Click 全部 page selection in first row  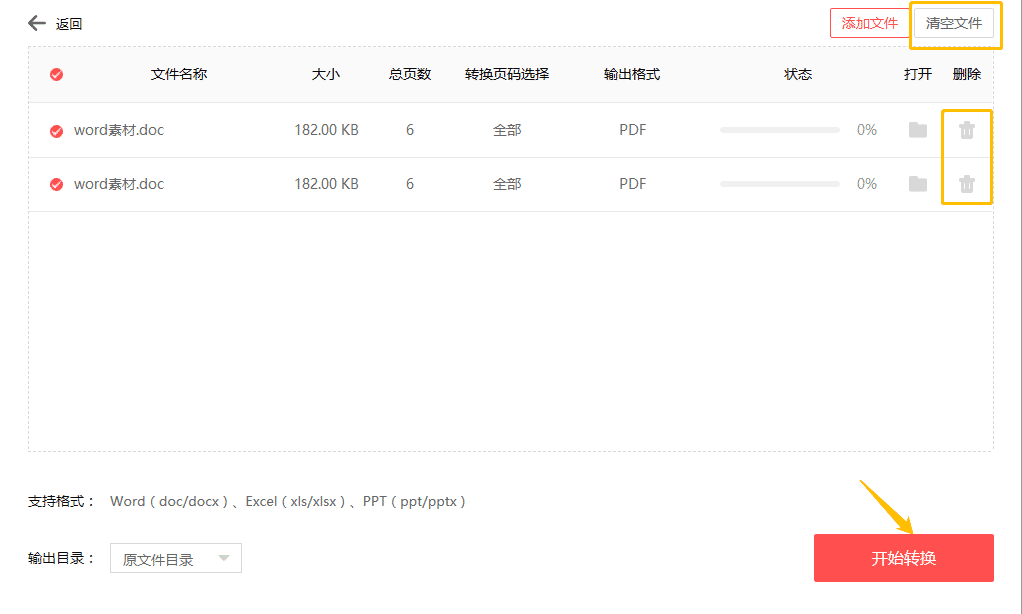pos(507,130)
